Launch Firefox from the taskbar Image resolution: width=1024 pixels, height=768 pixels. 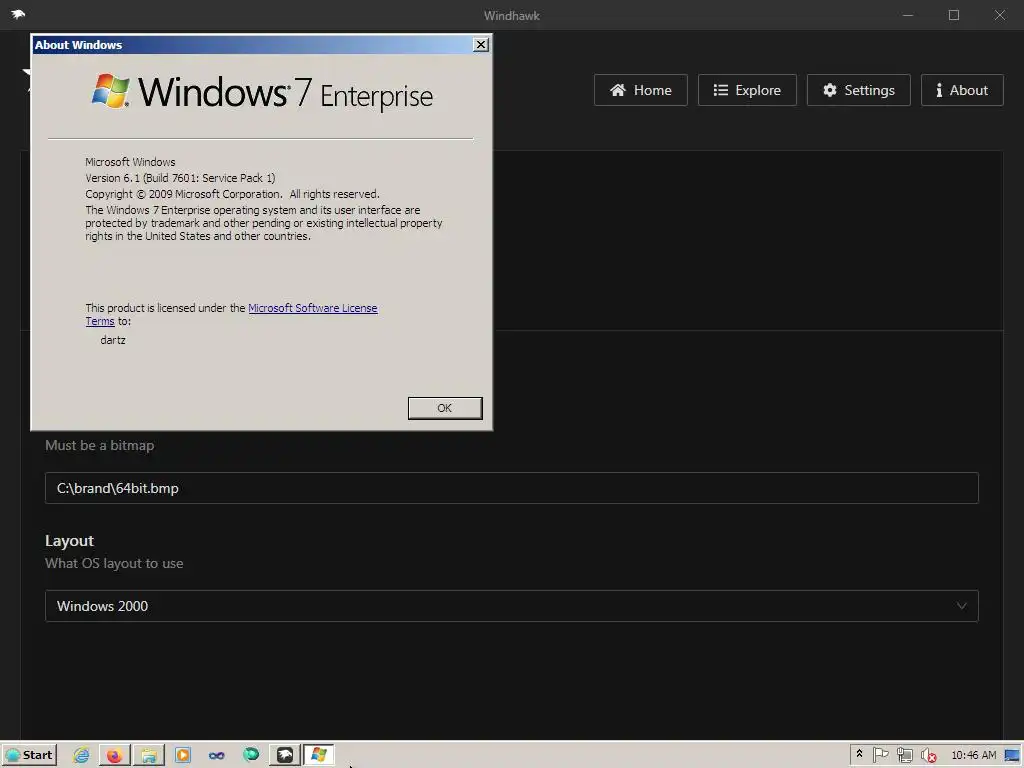click(115, 755)
